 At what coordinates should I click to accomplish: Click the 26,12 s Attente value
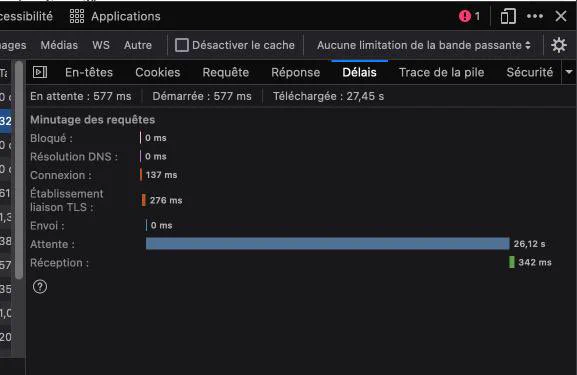tap(529, 244)
